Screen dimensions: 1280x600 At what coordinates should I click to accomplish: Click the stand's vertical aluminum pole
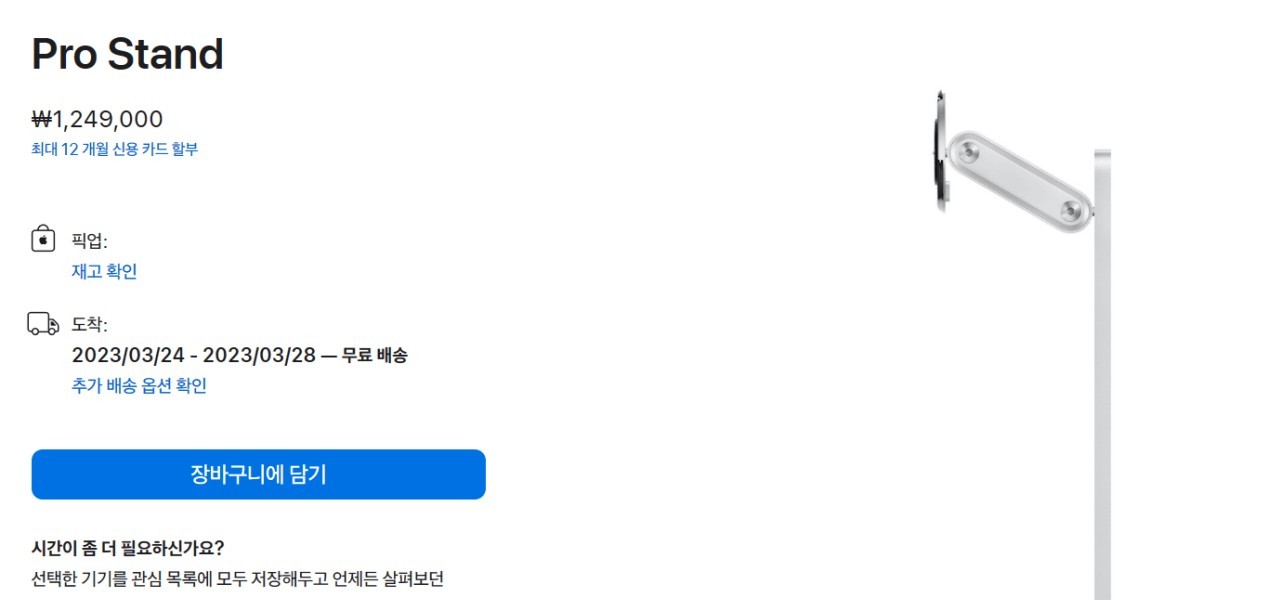coord(1102,400)
